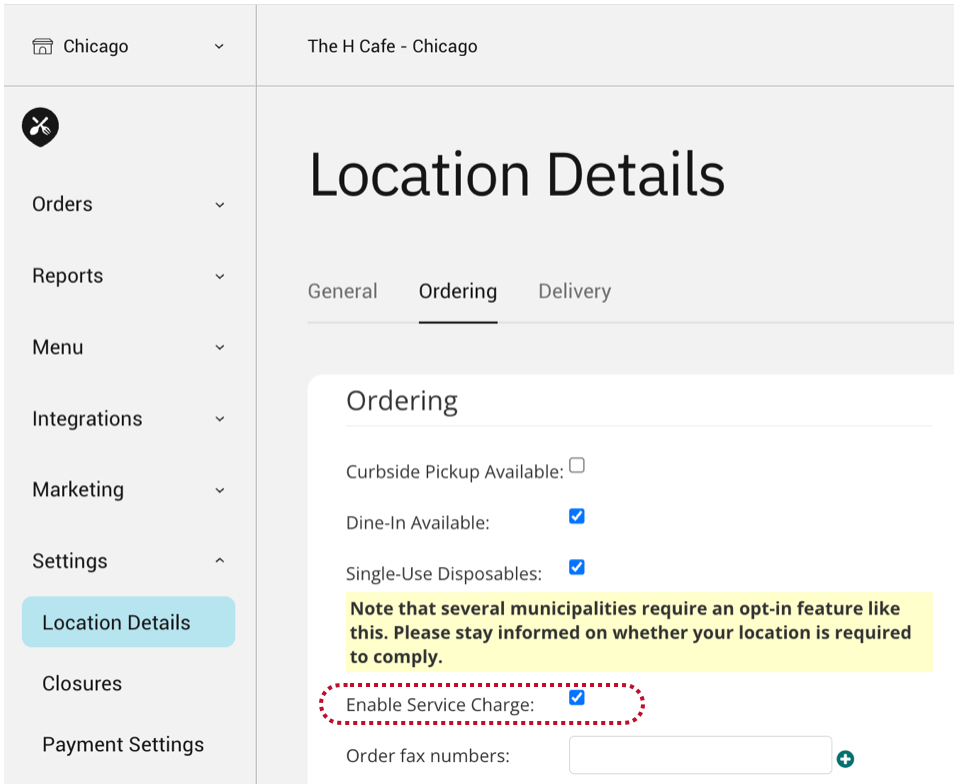
Task: Click the storefront icon beside Chicago
Action: pos(42,46)
